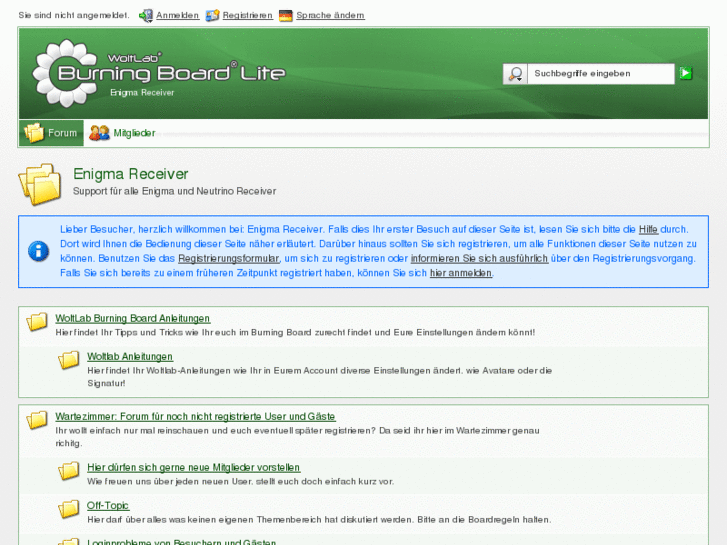Click folder icon beside Off-Topic
Viewport: 727px width, 545px height.
click(69, 509)
